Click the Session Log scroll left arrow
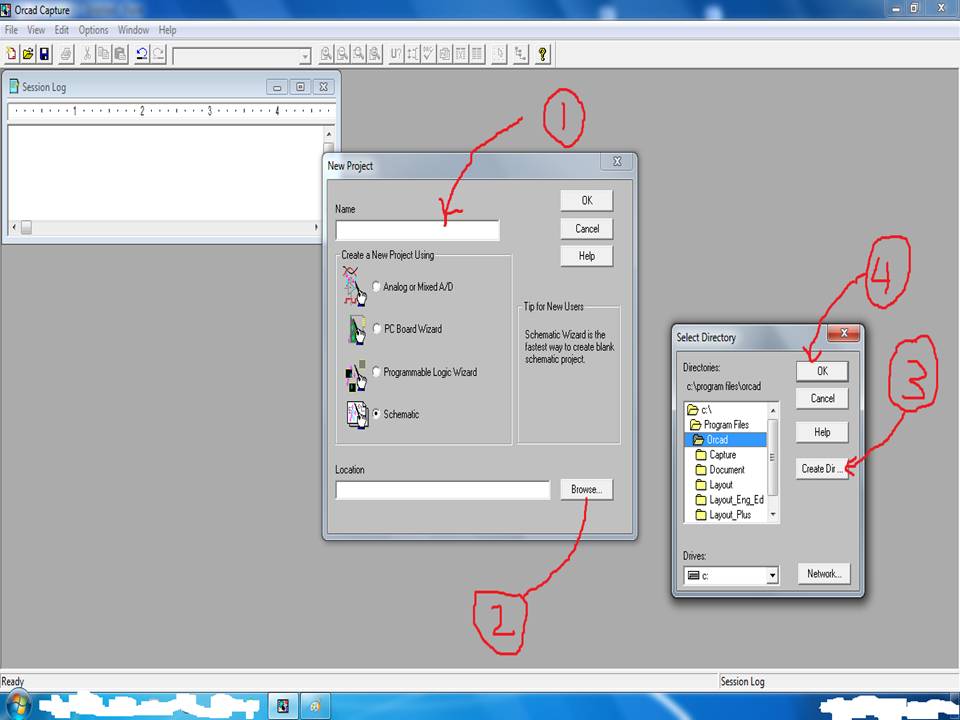 tap(15, 227)
